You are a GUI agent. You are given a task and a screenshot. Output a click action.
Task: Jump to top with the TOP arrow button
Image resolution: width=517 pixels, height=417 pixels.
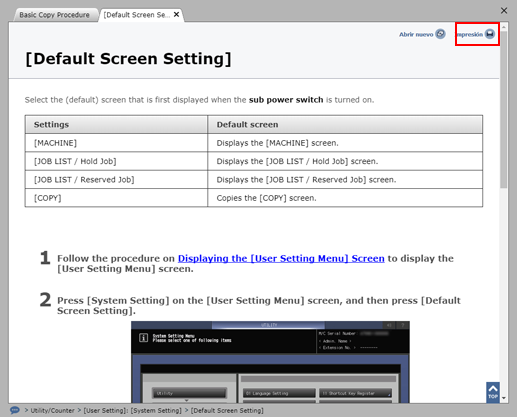pos(493,392)
